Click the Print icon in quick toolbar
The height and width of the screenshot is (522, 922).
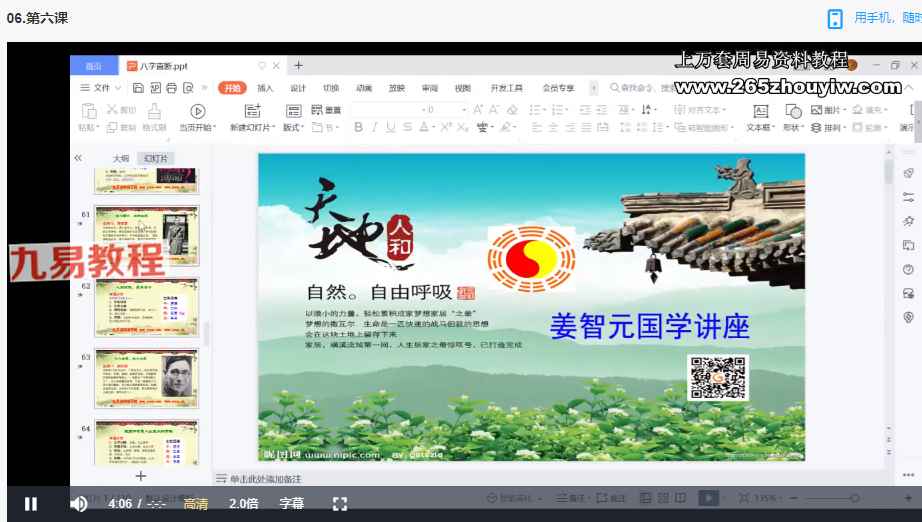(172, 88)
